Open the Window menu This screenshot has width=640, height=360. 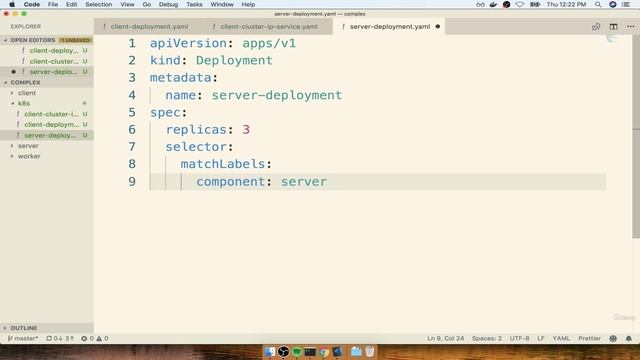point(222,4)
